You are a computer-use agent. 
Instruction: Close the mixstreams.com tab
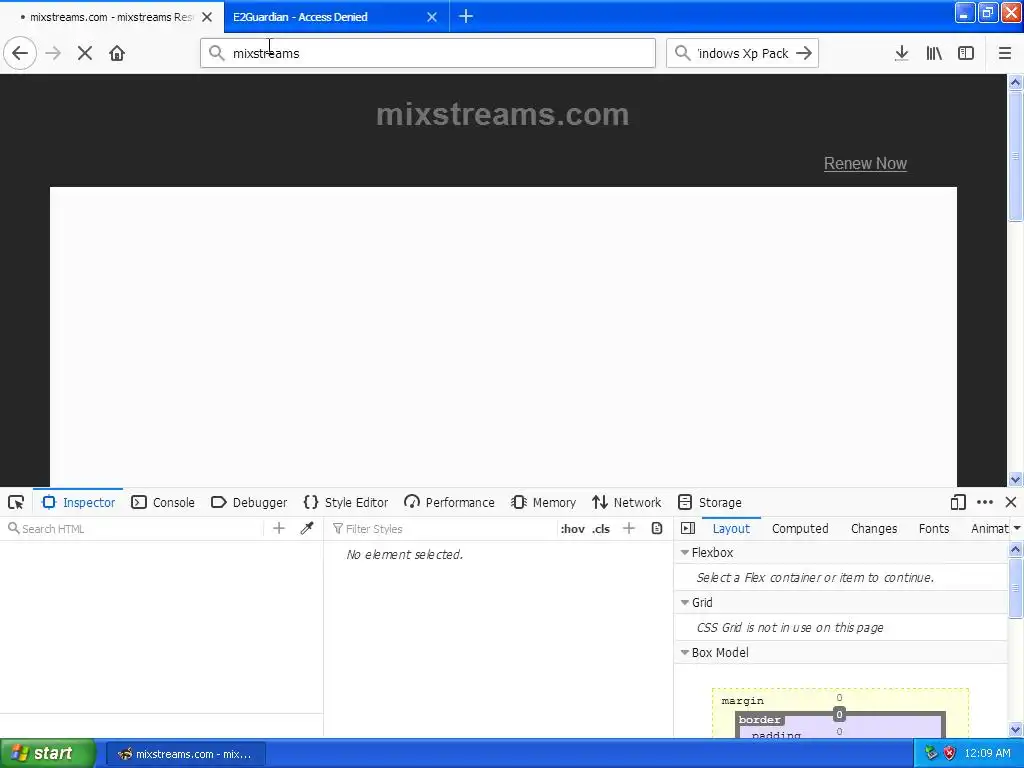point(207,17)
